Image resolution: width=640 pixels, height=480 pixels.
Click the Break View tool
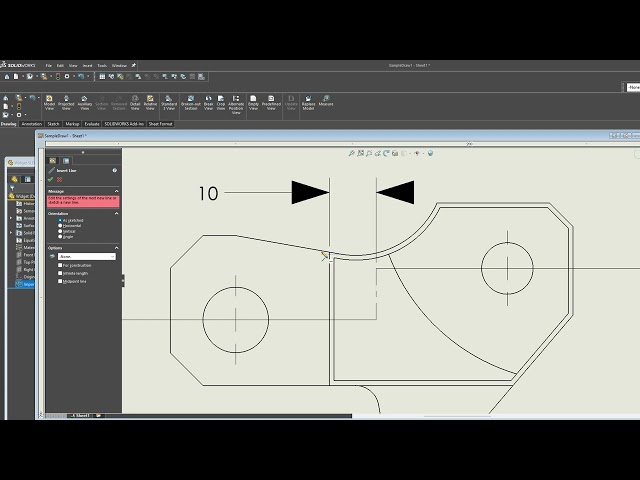click(209, 102)
